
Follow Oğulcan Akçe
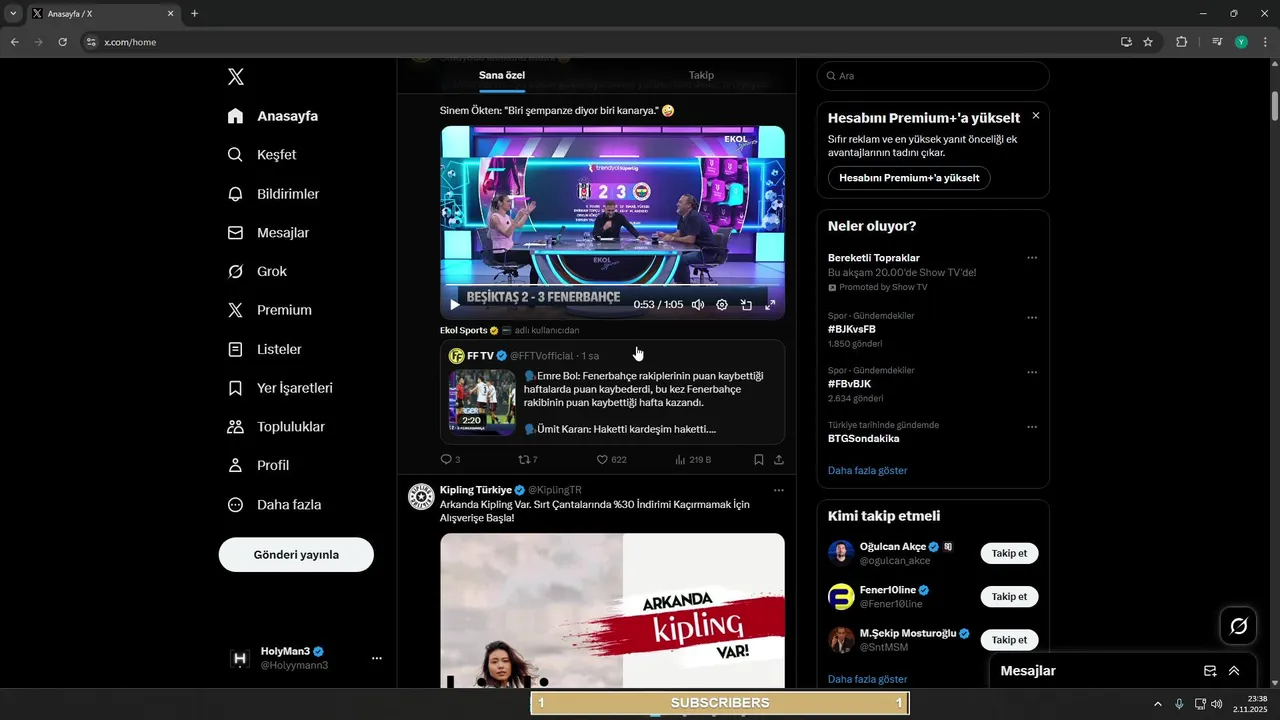[x=1009, y=553]
